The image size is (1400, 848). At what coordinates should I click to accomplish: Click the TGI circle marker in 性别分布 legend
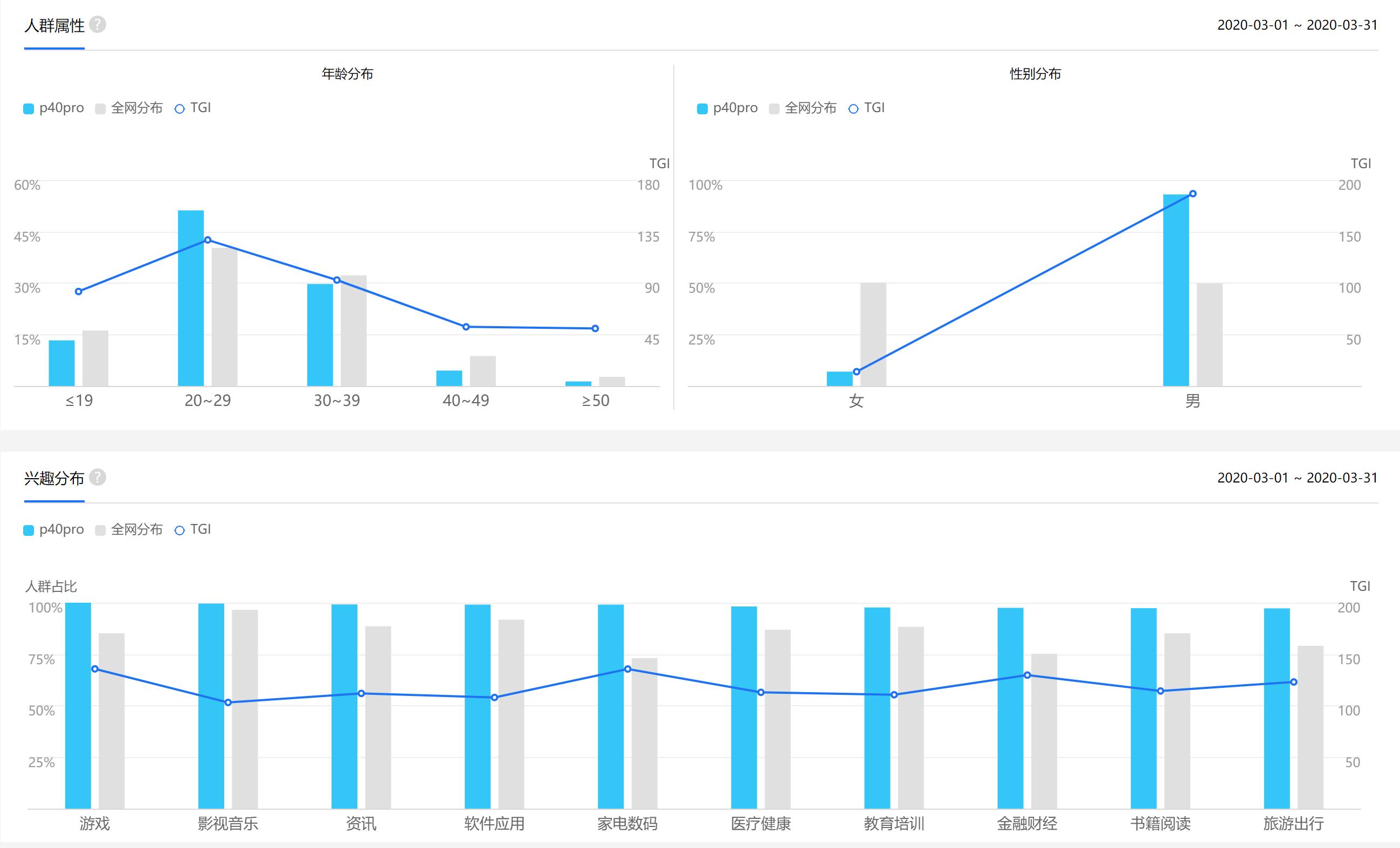(853, 107)
